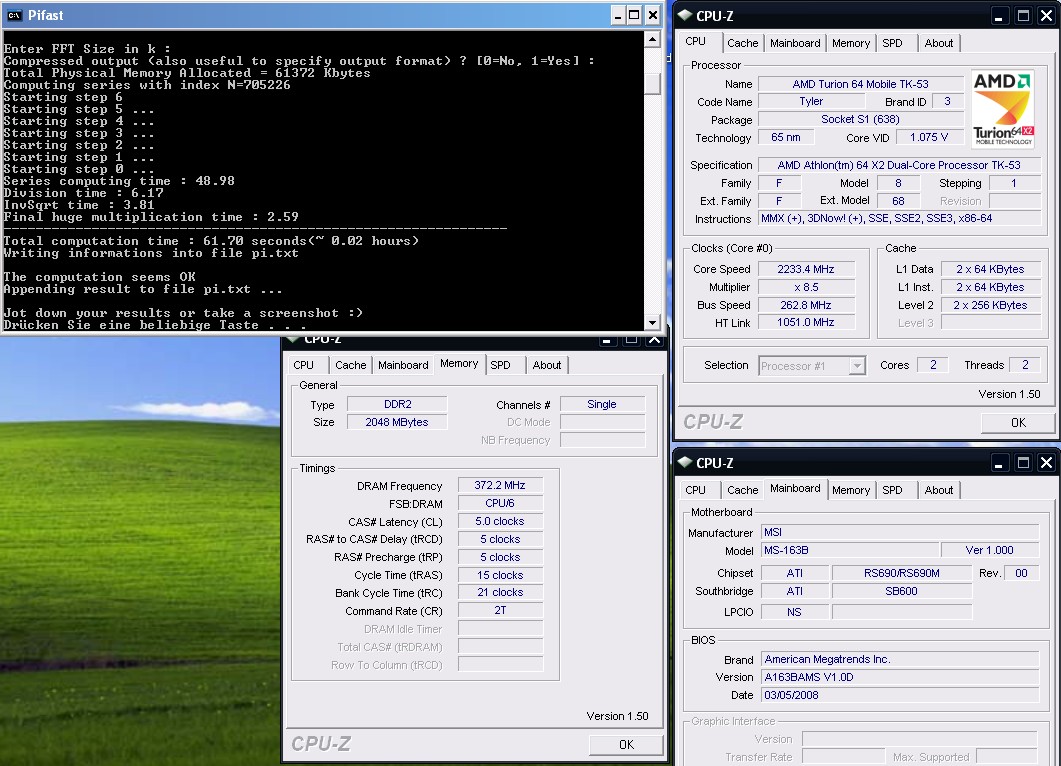Click the AMD Turion 64 X2 logo
The height and width of the screenshot is (766, 1061).
[x=1003, y=108]
